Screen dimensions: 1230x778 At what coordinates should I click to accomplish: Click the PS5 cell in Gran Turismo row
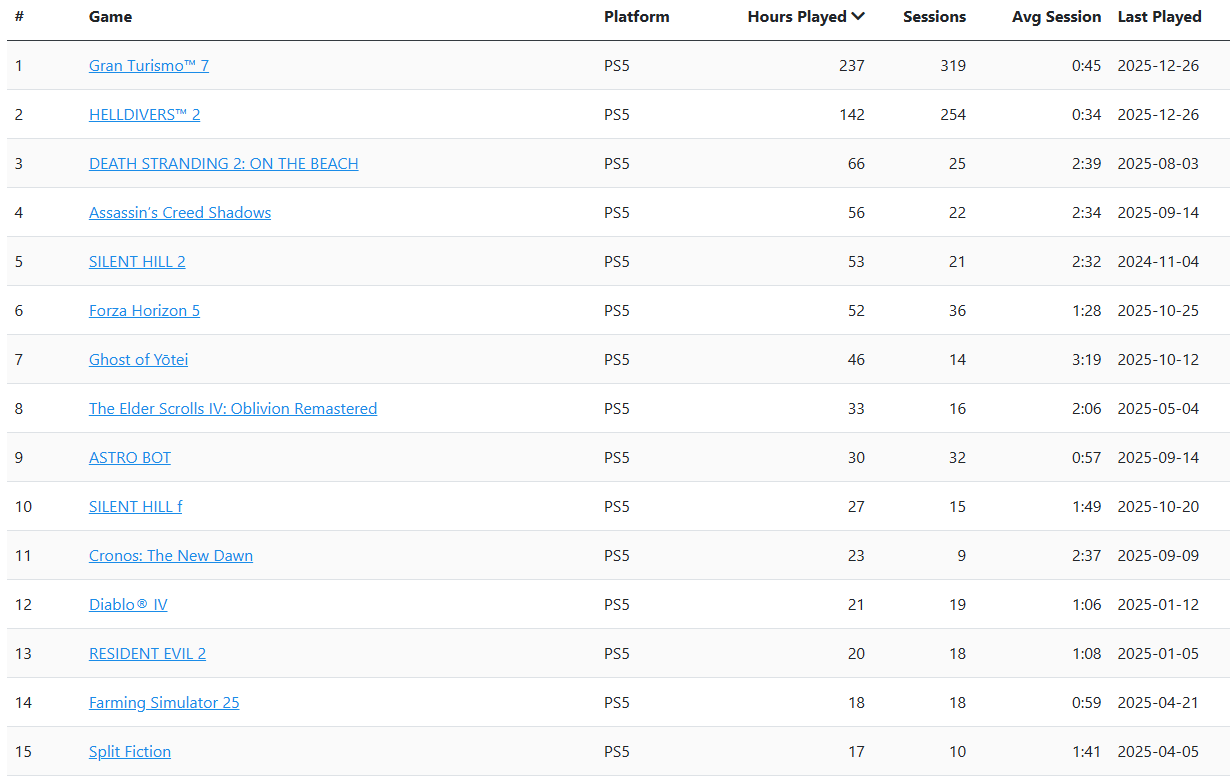[617, 66]
